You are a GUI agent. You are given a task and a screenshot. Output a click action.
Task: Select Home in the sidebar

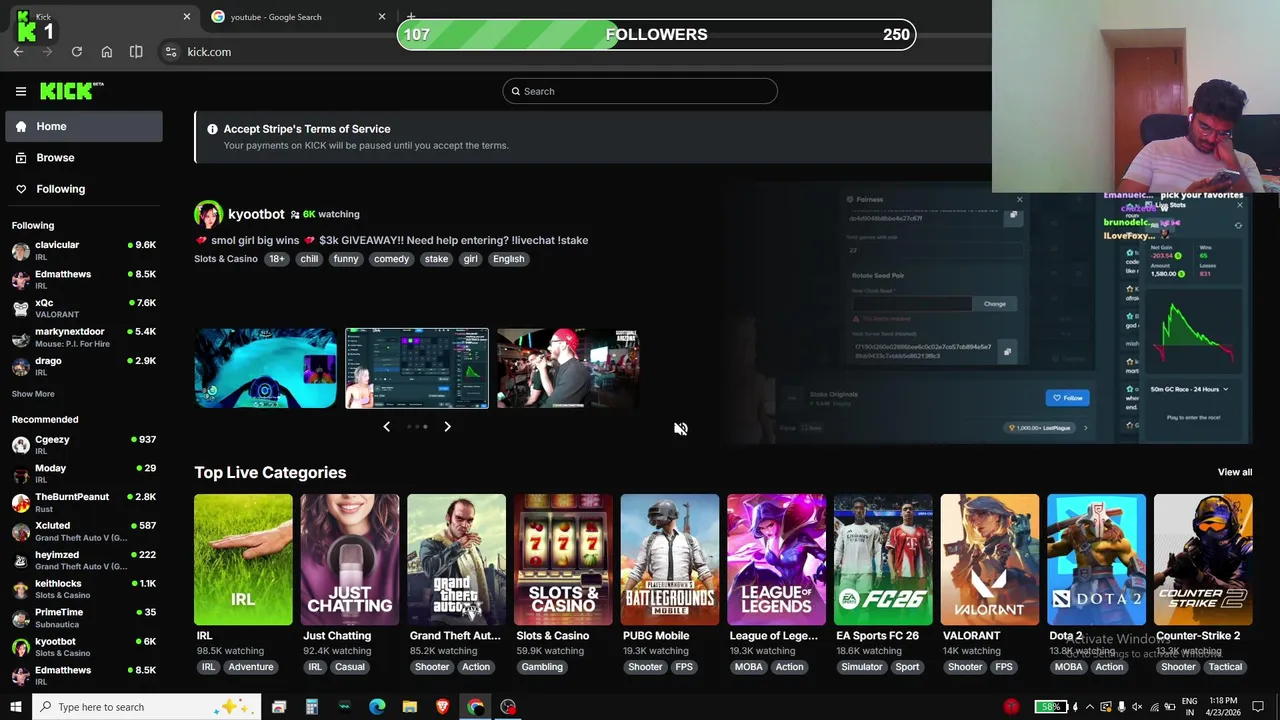(x=84, y=127)
